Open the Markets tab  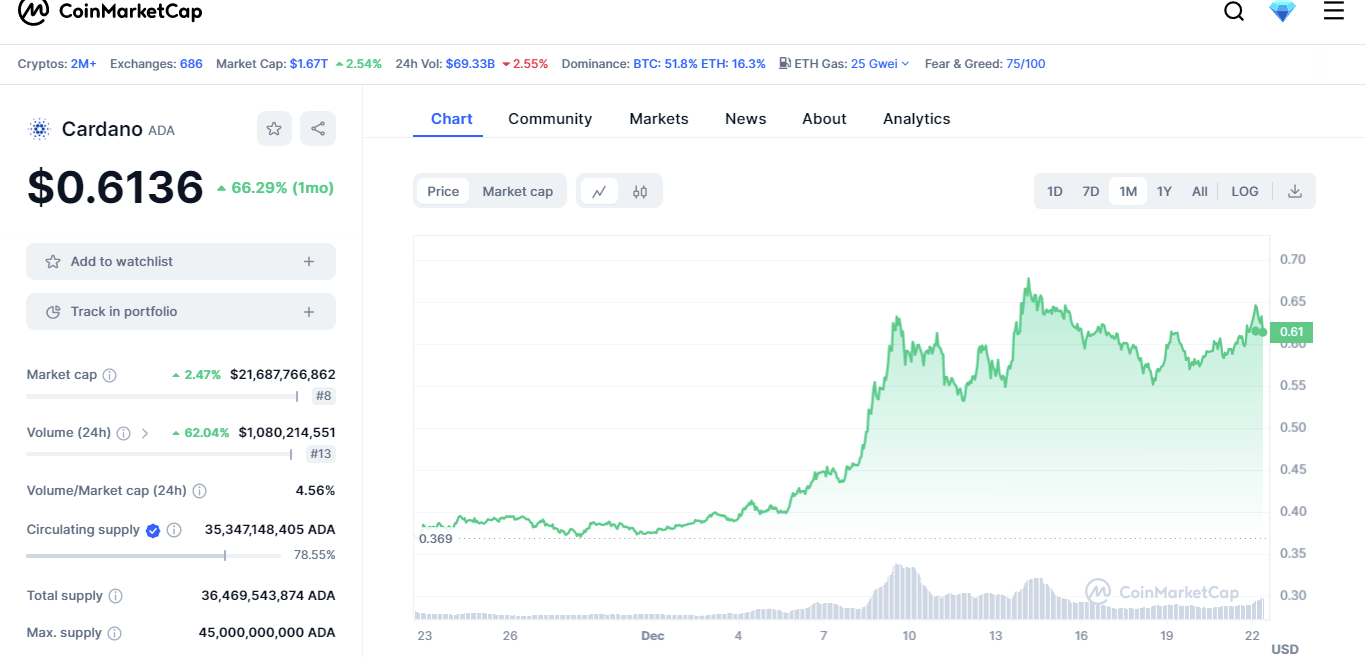(659, 118)
